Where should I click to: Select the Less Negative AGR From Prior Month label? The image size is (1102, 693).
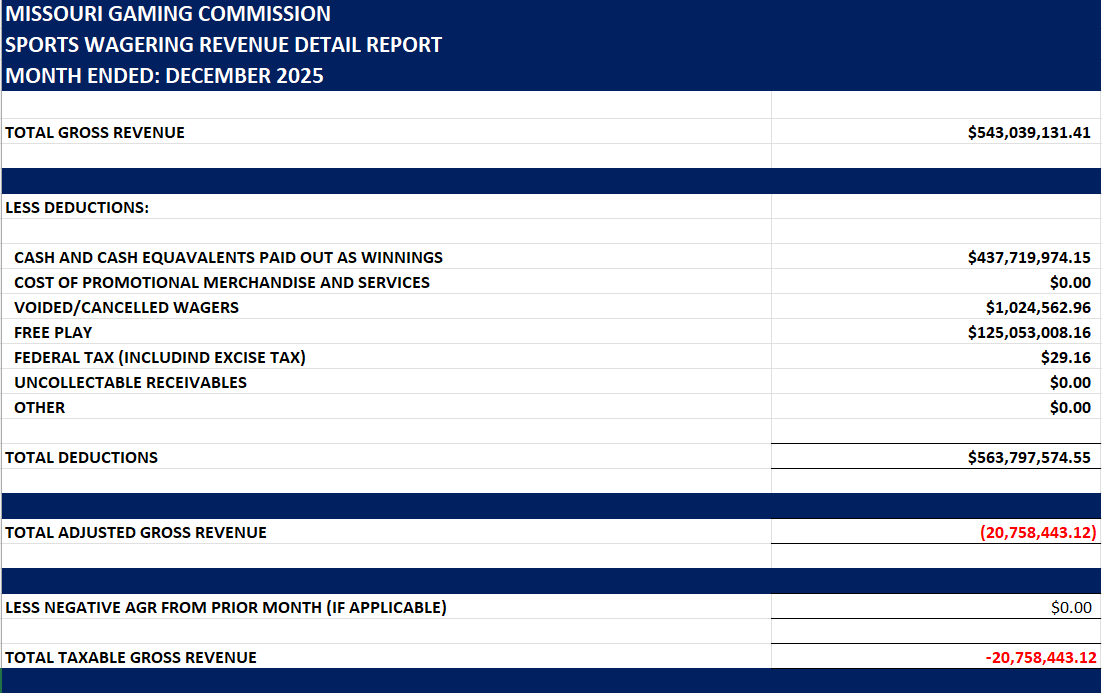(226, 607)
